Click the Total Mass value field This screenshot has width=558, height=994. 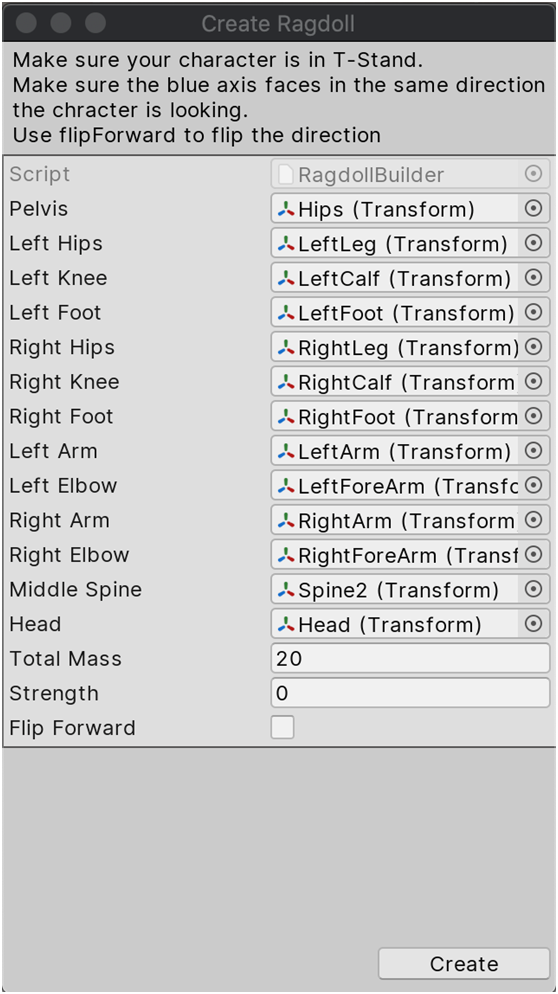click(x=410, y=658)
